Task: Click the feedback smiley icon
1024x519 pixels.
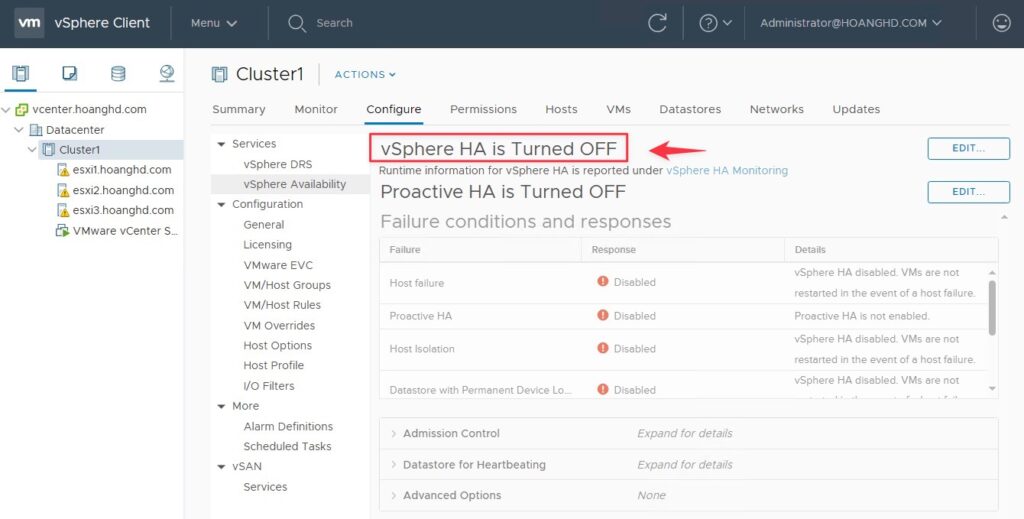Action: (x=1001, y=23)
